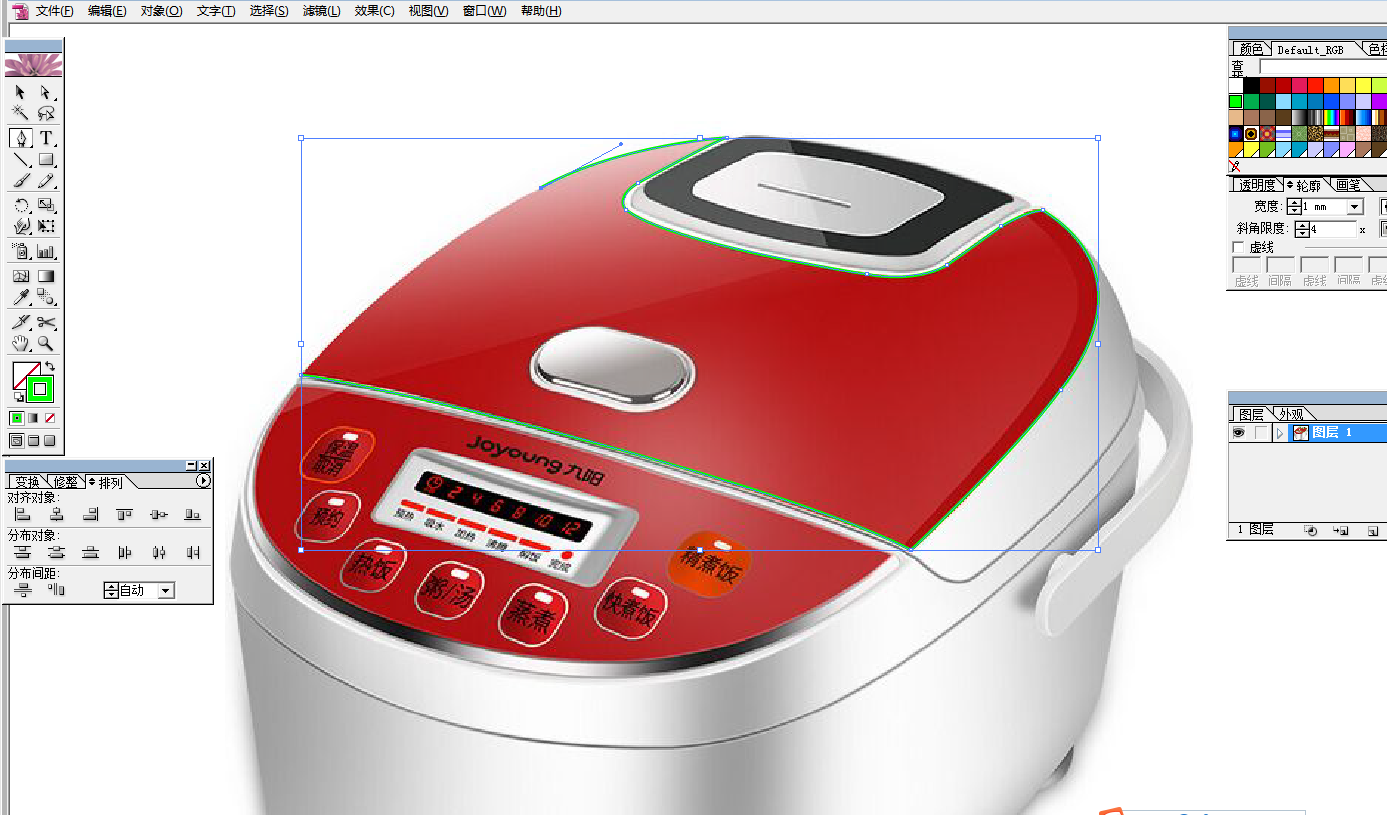Pick the rainbow gradient swatch
Screen dimensions: 1387x815
pyautogui.click(x=1330, y=117)
